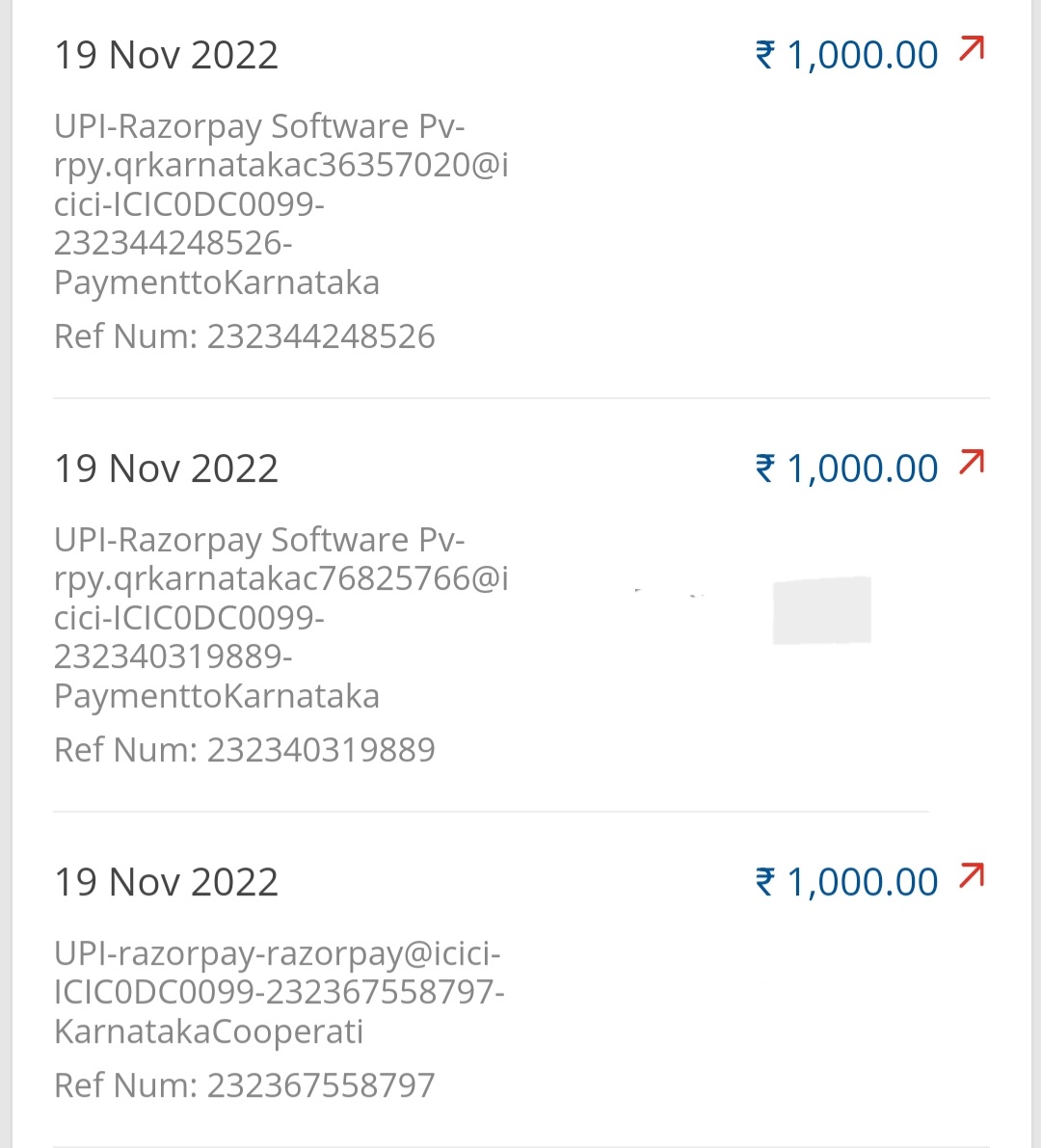The height and width of the screenshot is (1148, 1041).
Task: Tap the KarnatakaCooperati text in the last transaction
Action: pyautogui.click(x=209, y=1031)
